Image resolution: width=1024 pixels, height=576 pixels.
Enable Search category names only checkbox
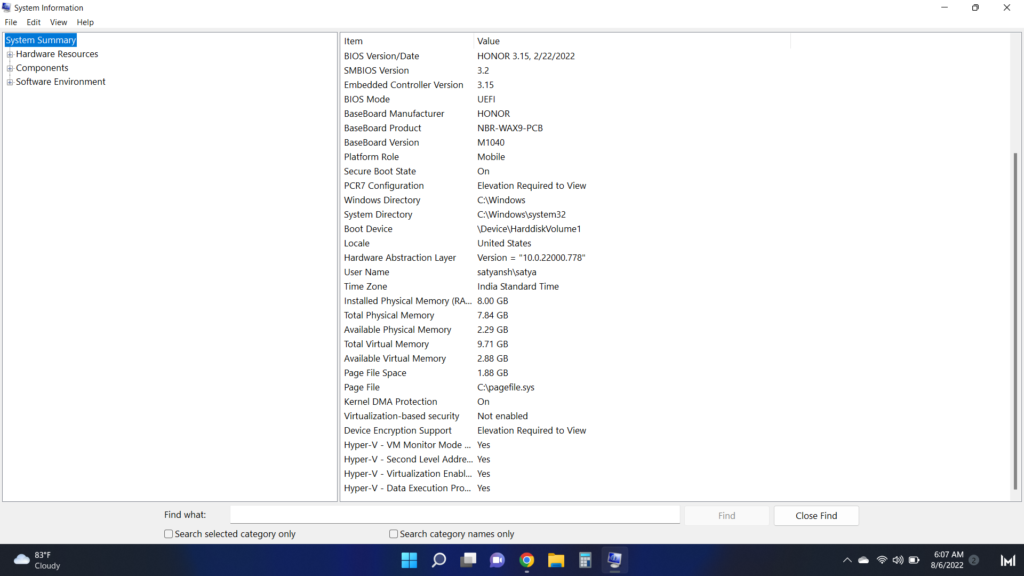pyautogui.click(x=393, y=534)
